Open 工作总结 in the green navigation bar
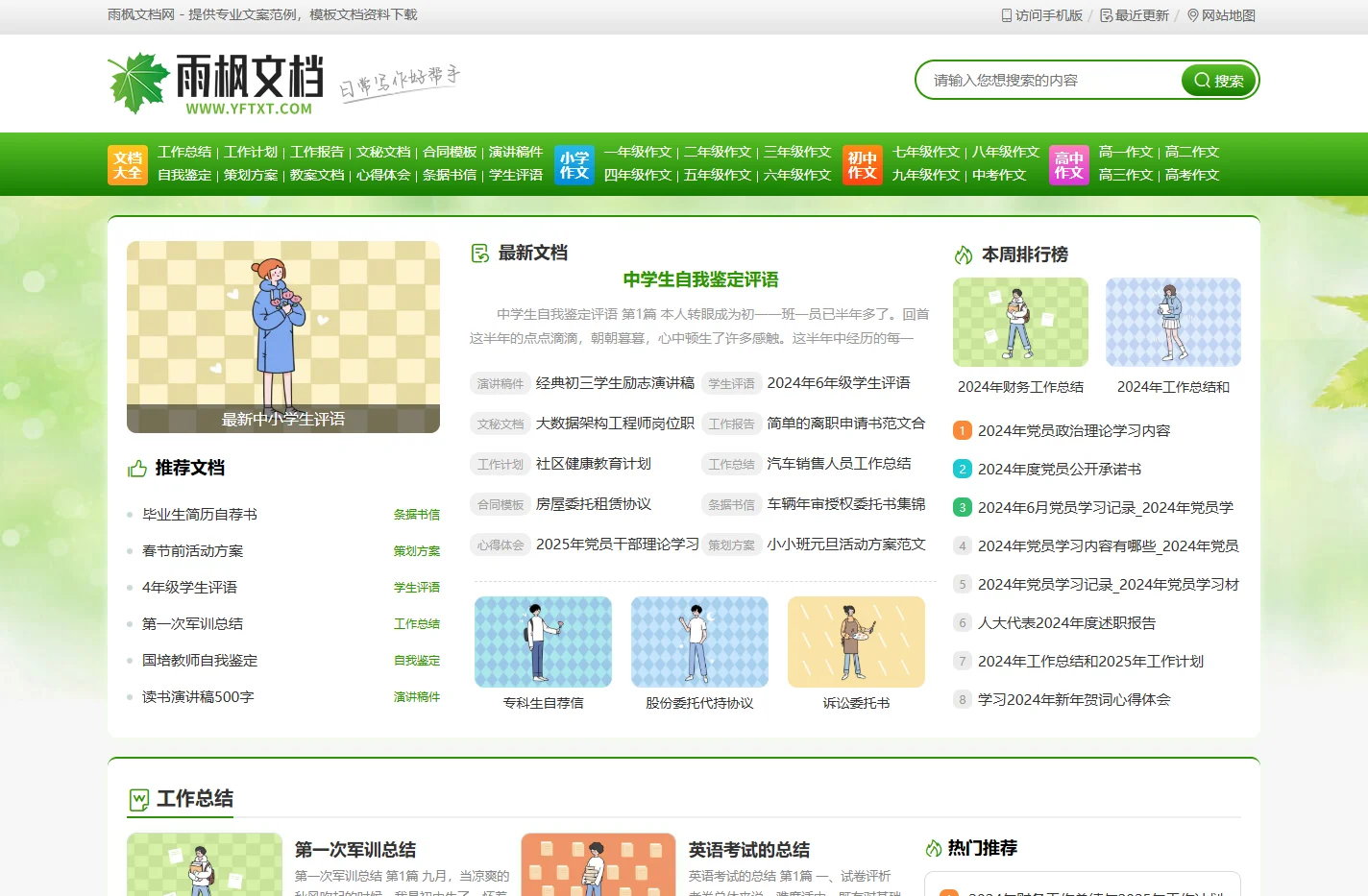This screenshot has width=1368, height=896. point(184,152)
